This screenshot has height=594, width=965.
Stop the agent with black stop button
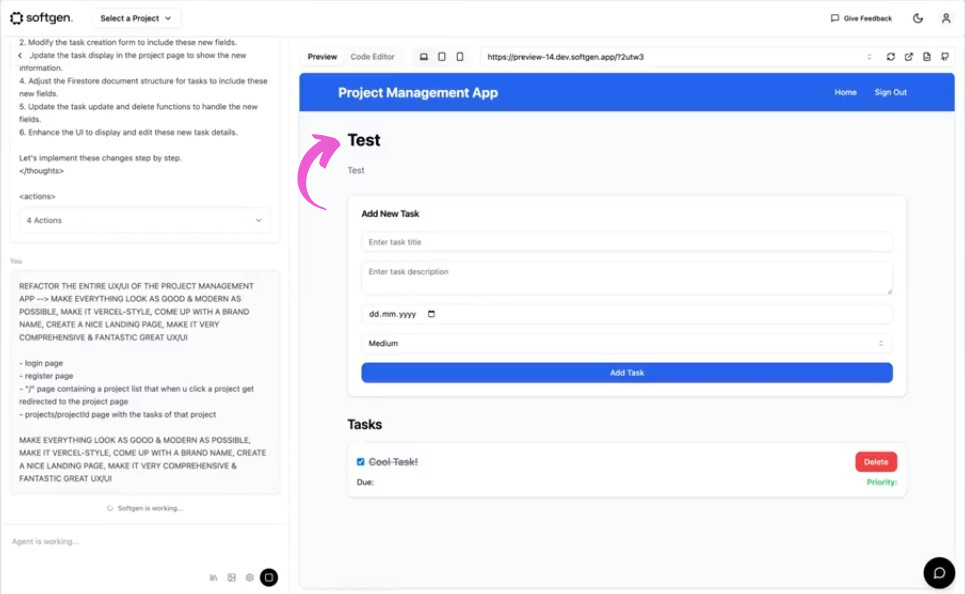[269, 577]
